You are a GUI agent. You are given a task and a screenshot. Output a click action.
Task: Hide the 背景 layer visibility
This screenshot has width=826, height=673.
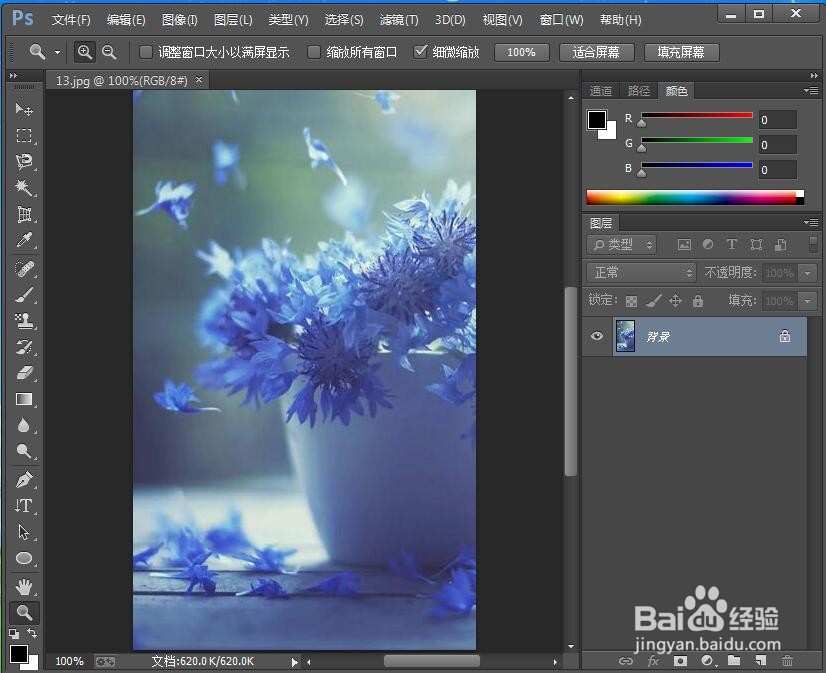[x=597, y=337]
